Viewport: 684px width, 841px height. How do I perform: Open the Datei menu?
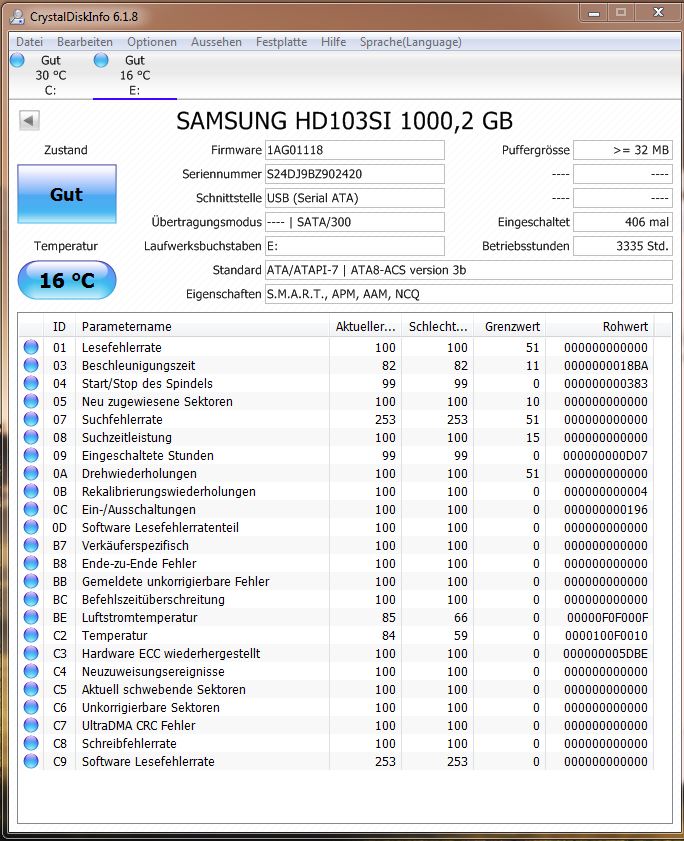tap(30, 42)
